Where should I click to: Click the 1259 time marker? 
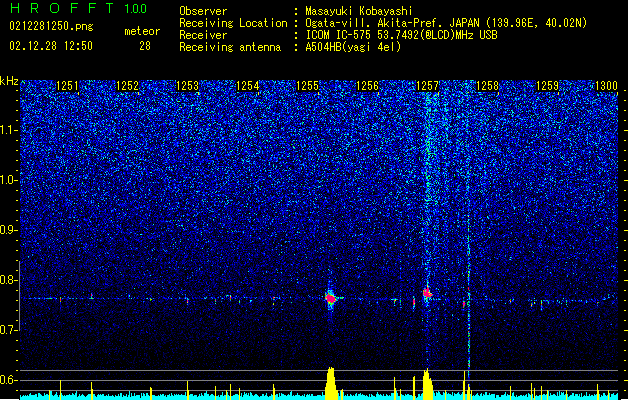[x=548, y=85]
